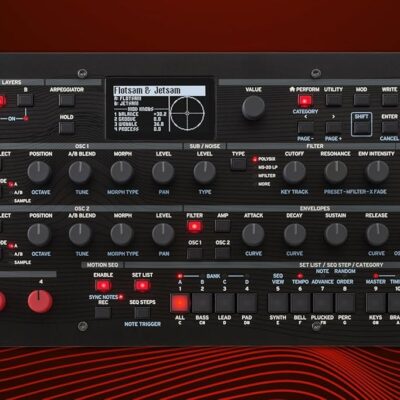Select the OSC 1 envelope button
This screenshot has width=400, height=400.
point(194,254)
